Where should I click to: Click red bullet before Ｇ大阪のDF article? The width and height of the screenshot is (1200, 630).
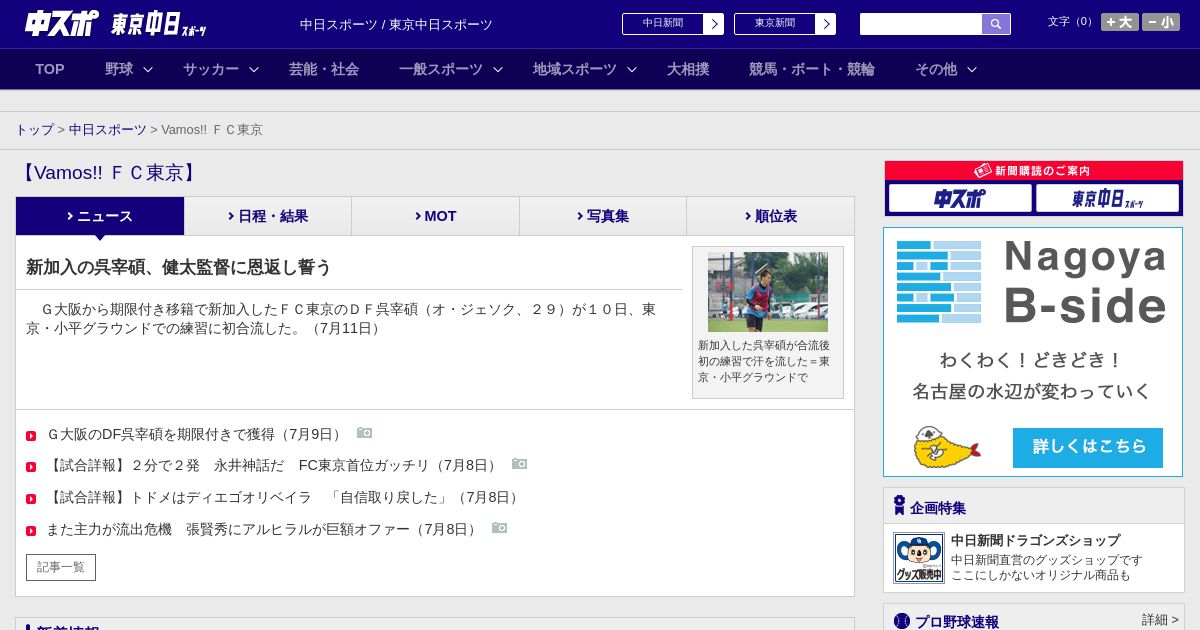(31, 435)
